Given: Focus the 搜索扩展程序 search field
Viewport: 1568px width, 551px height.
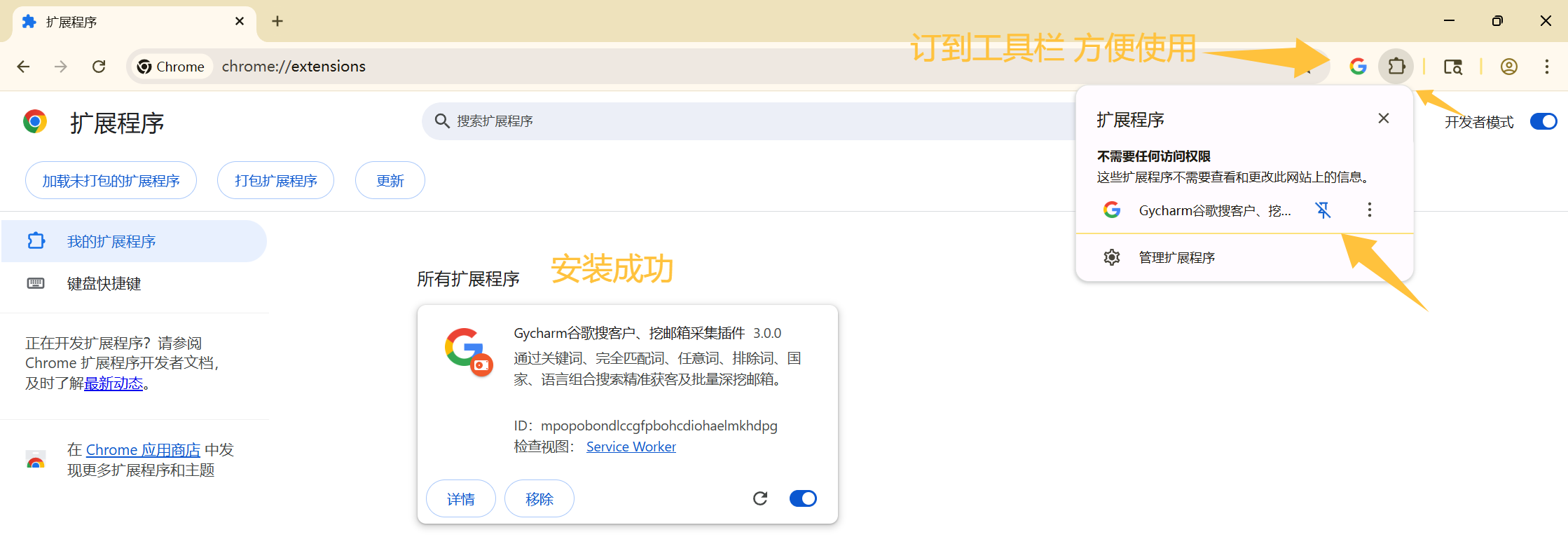Looking at the screenshot, I should pos(750,121).
